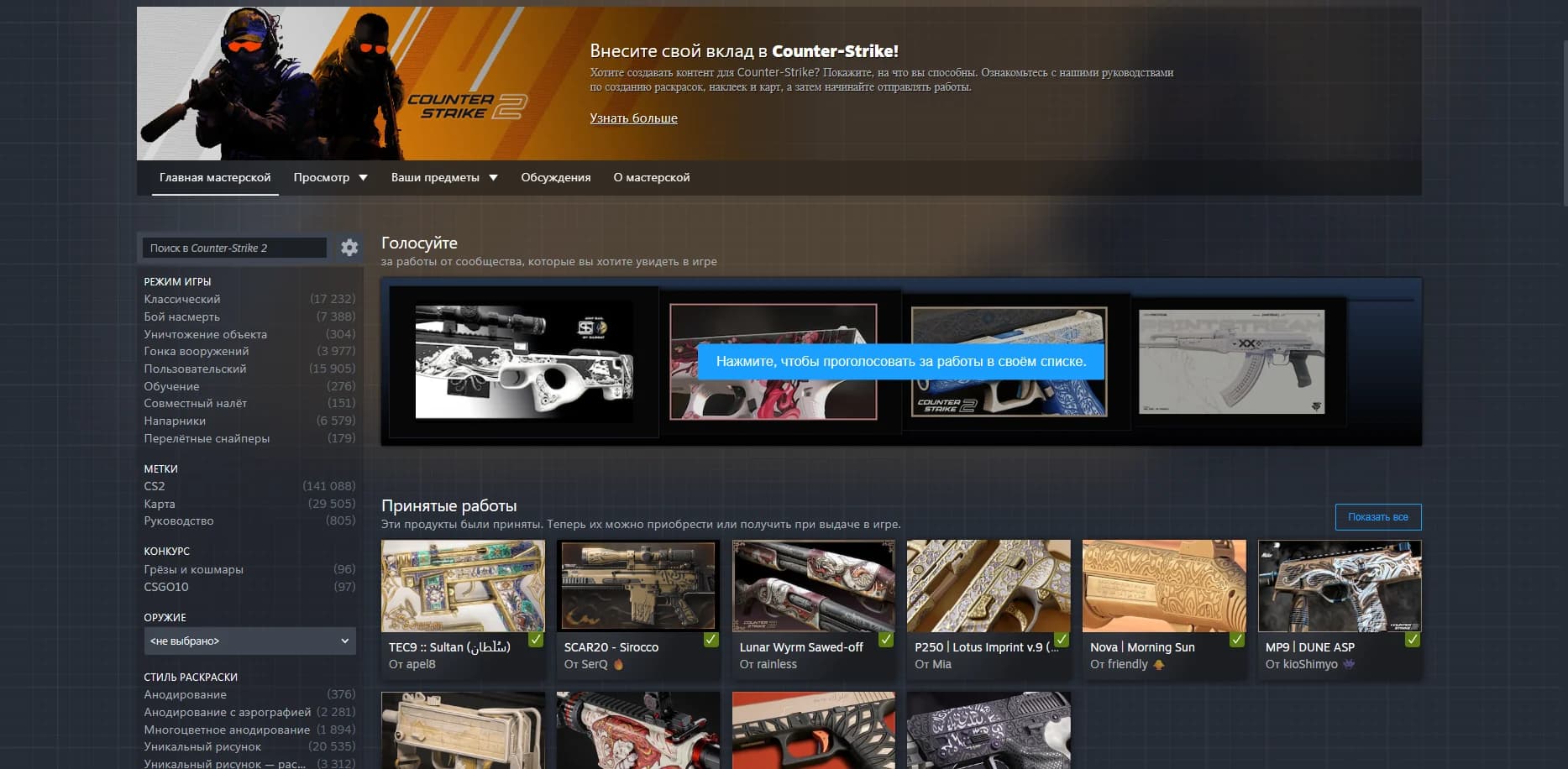Open the SCAR20 Sirocco item thumbnail
This screenshot has width=1568, height=769.
[x=638, y=586]
